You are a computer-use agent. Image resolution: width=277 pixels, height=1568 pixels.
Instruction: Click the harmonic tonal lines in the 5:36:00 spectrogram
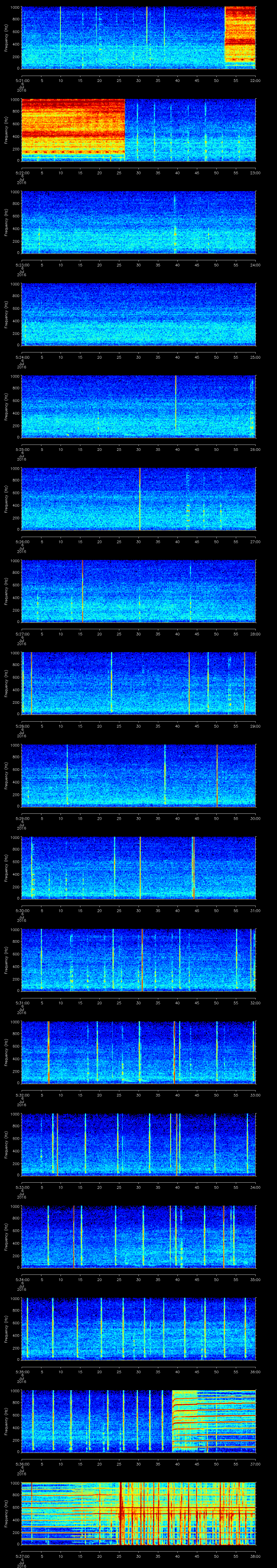pos(214,1421)
